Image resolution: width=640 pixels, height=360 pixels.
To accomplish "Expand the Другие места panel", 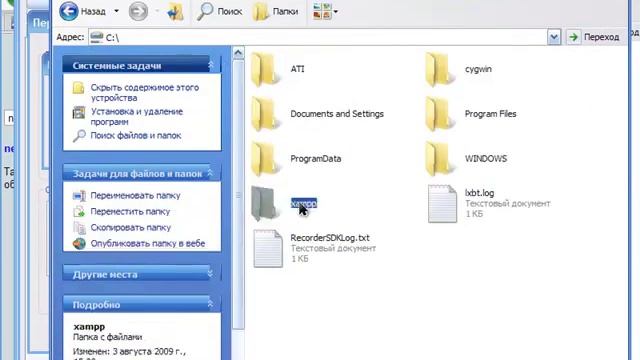I will 210,274.
